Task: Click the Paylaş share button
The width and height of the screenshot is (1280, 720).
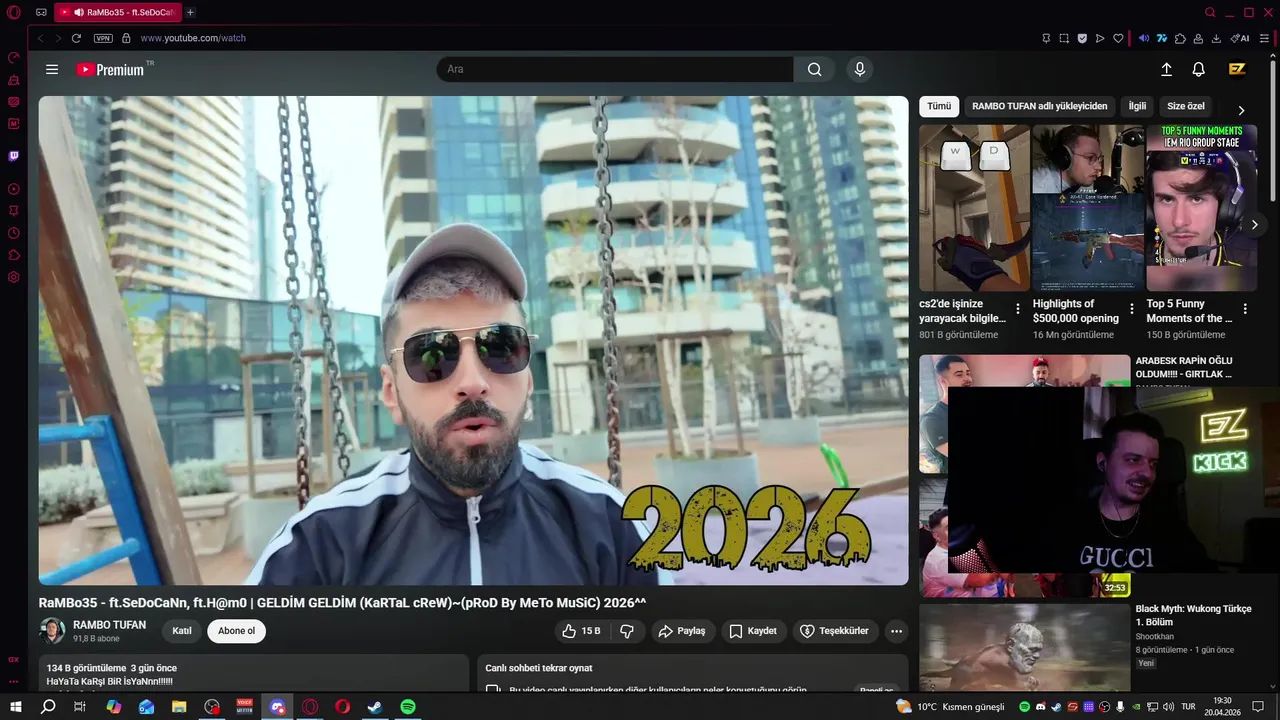Action: click(682, 631)
